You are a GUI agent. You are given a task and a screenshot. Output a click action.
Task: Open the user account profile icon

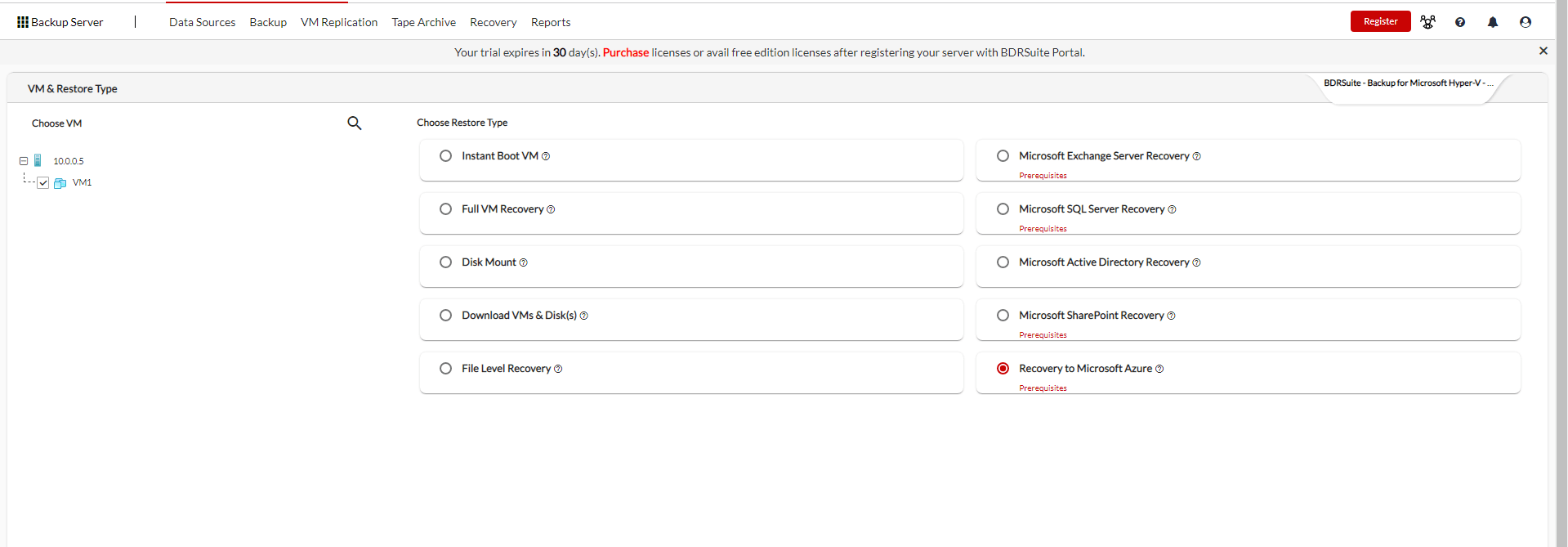(1526, 22)
